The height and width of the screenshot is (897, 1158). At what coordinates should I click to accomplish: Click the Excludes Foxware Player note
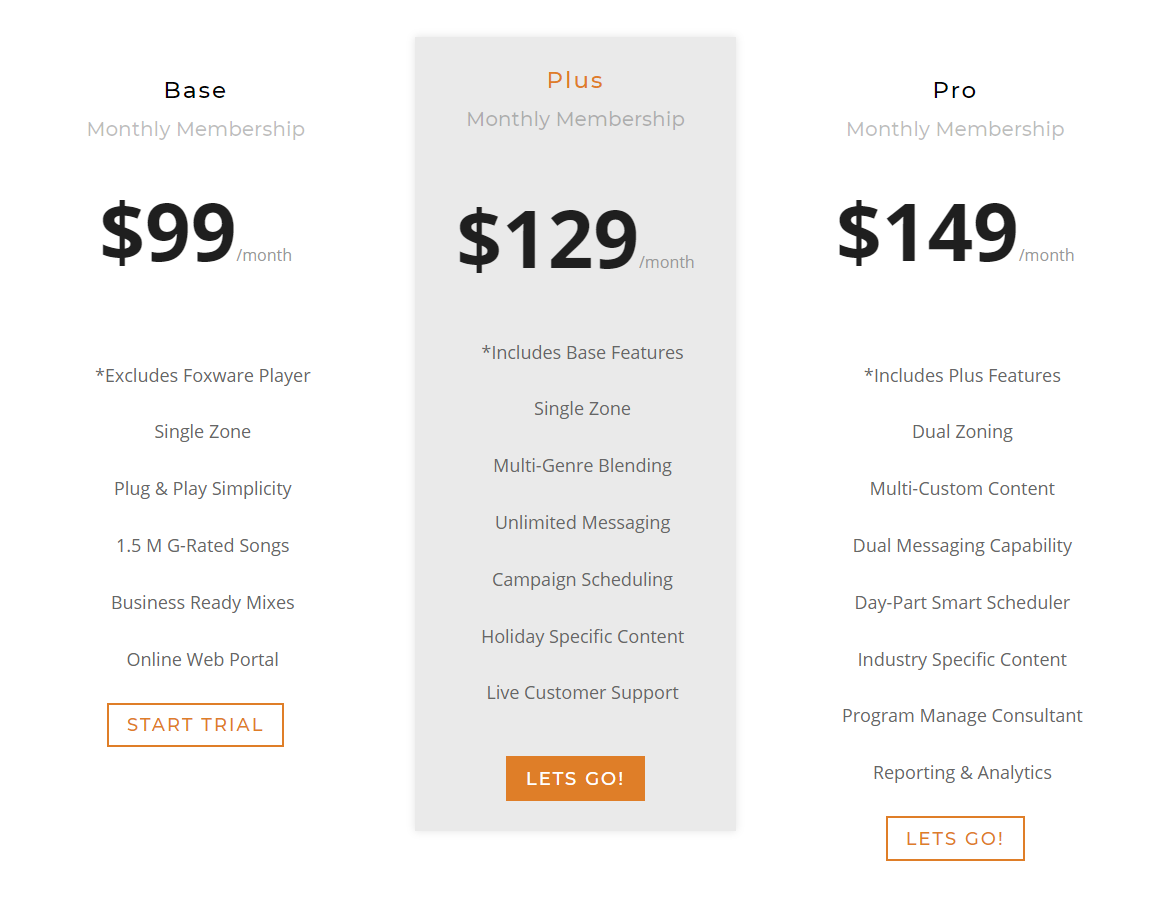(x=202, y=375)
